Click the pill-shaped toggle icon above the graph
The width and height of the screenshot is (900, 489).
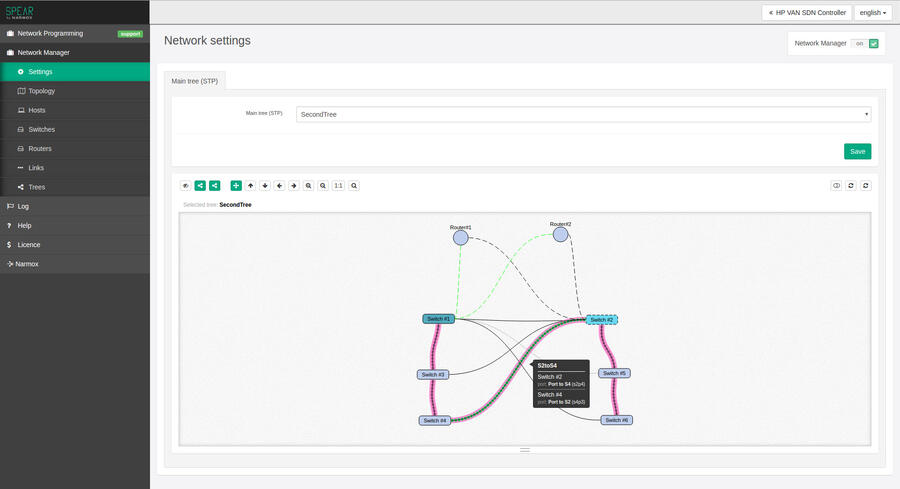click(836, 185)
